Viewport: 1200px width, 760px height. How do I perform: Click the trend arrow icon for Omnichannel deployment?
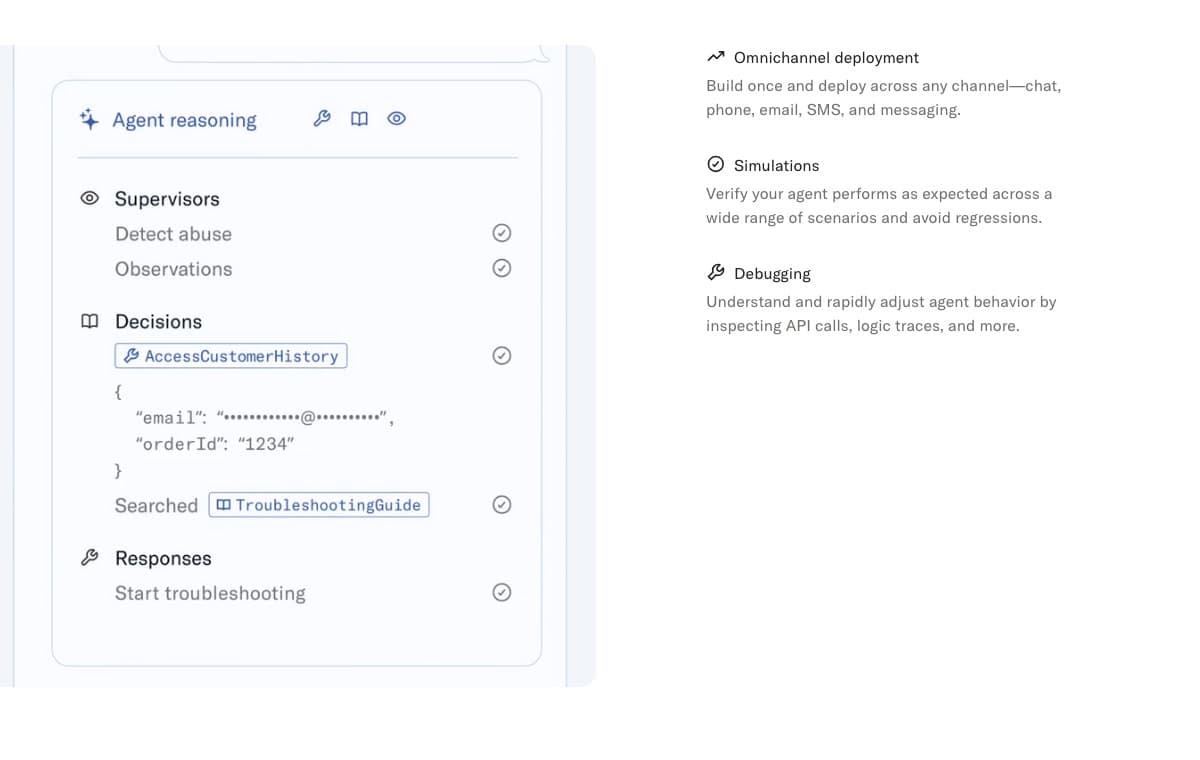tap(715, 57)
